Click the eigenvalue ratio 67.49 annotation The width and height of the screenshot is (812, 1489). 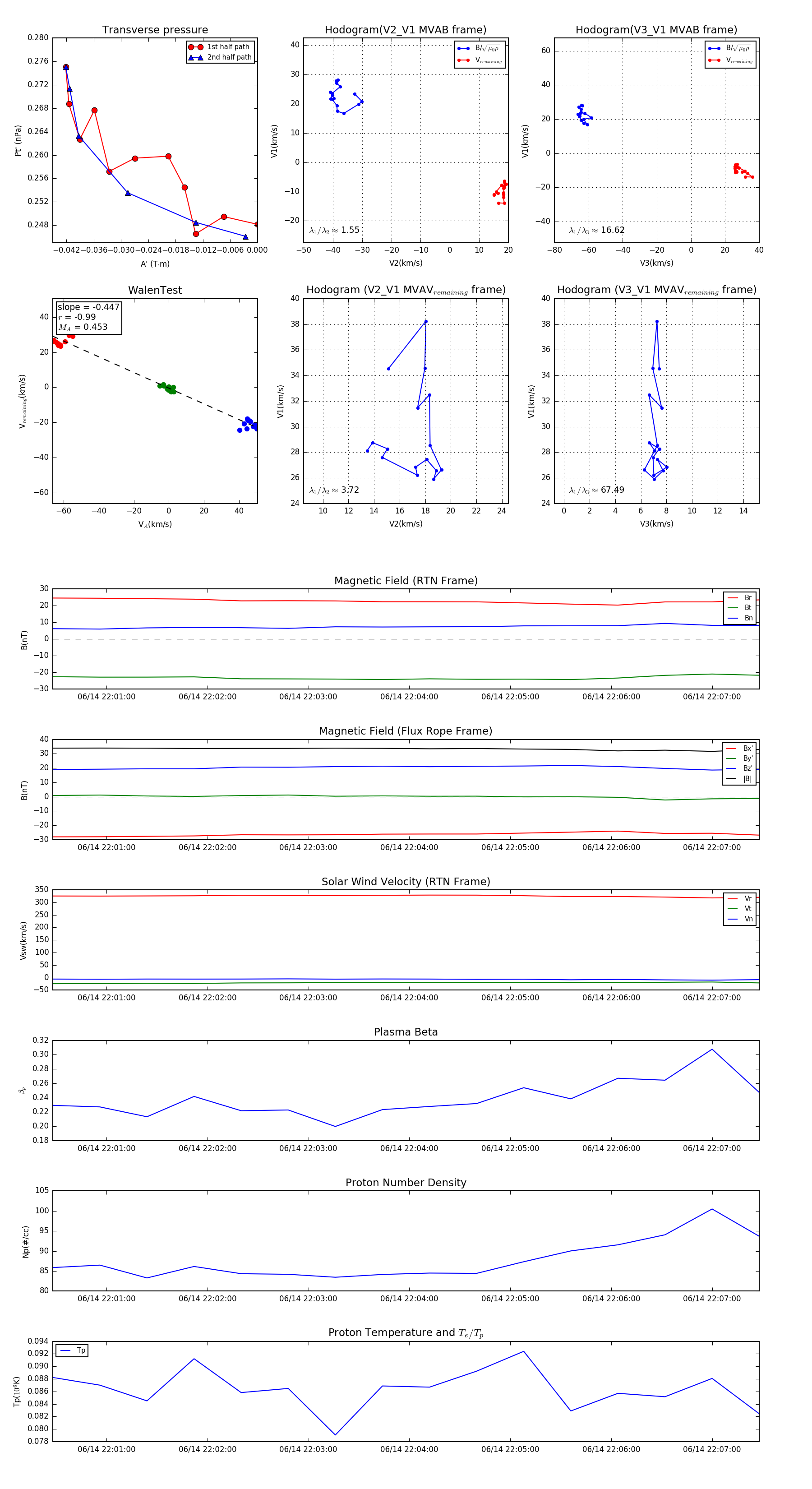tap(597, 490)
